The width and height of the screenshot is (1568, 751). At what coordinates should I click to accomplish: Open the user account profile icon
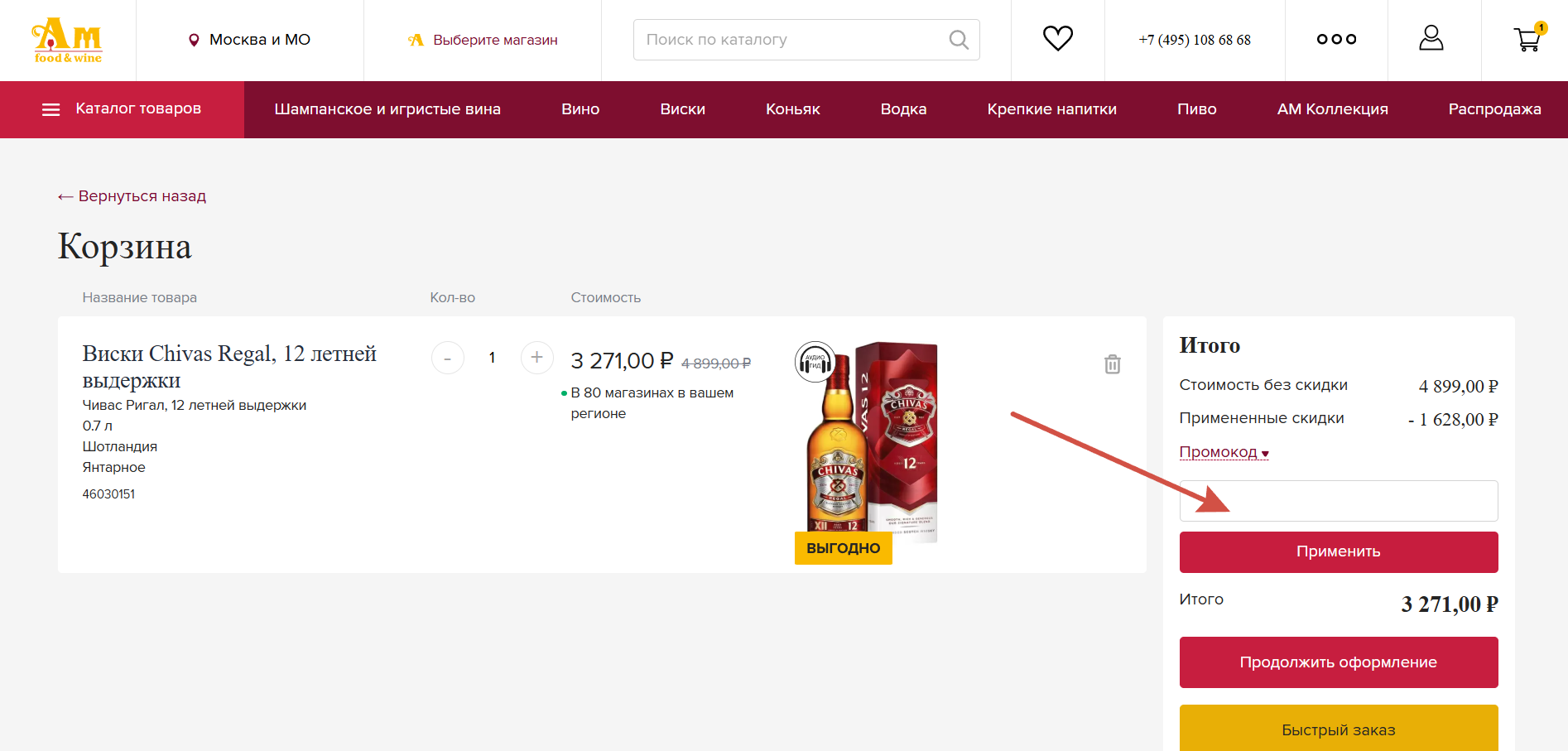[x=1431, y=38]
